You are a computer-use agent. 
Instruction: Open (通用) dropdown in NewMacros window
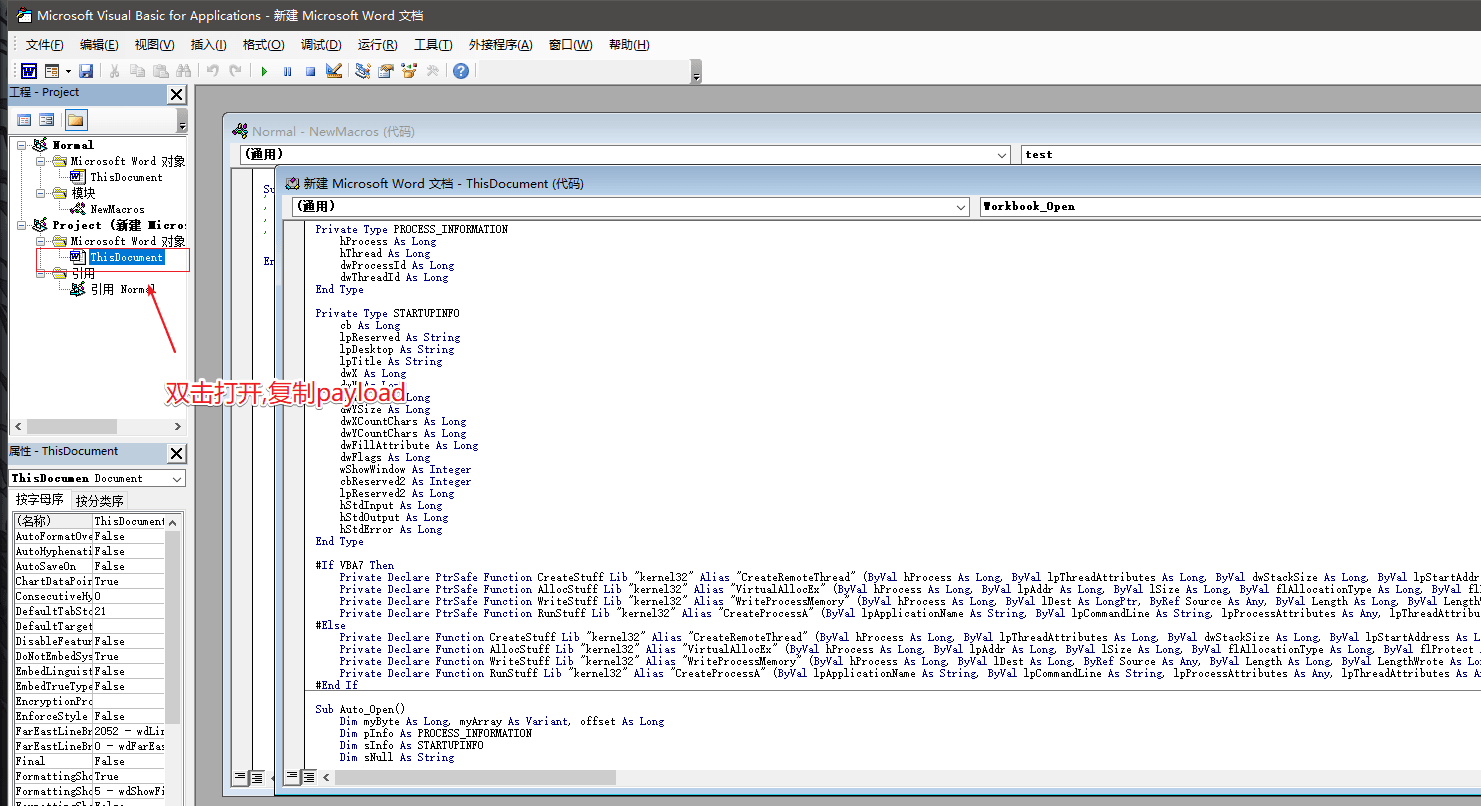tap(1002, 155)
